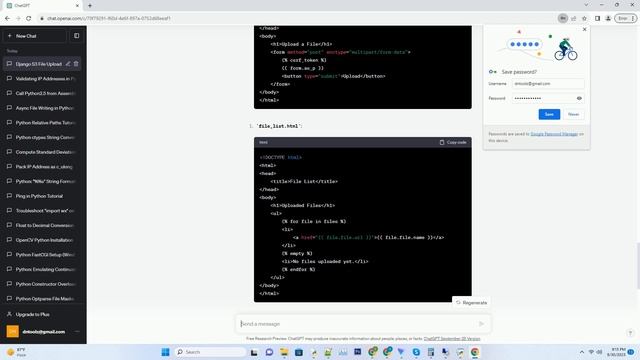Go back with browser back arrow

click(x=7, y=18)
